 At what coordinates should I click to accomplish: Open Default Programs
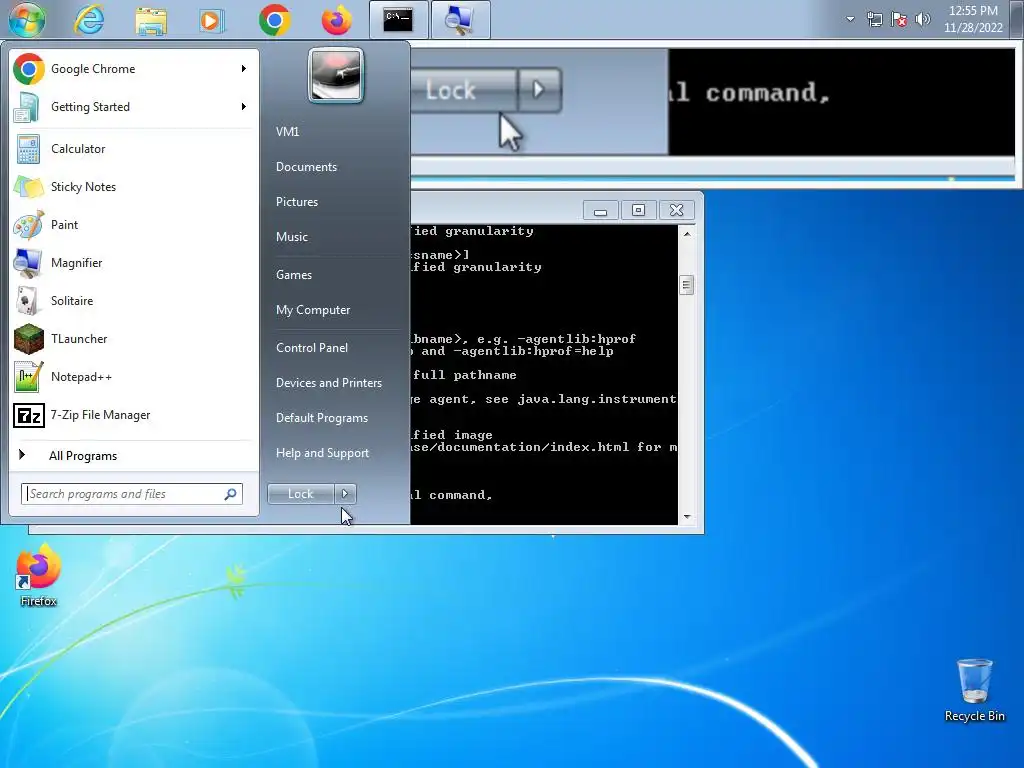pyautogui.click(x=321, y=418)
